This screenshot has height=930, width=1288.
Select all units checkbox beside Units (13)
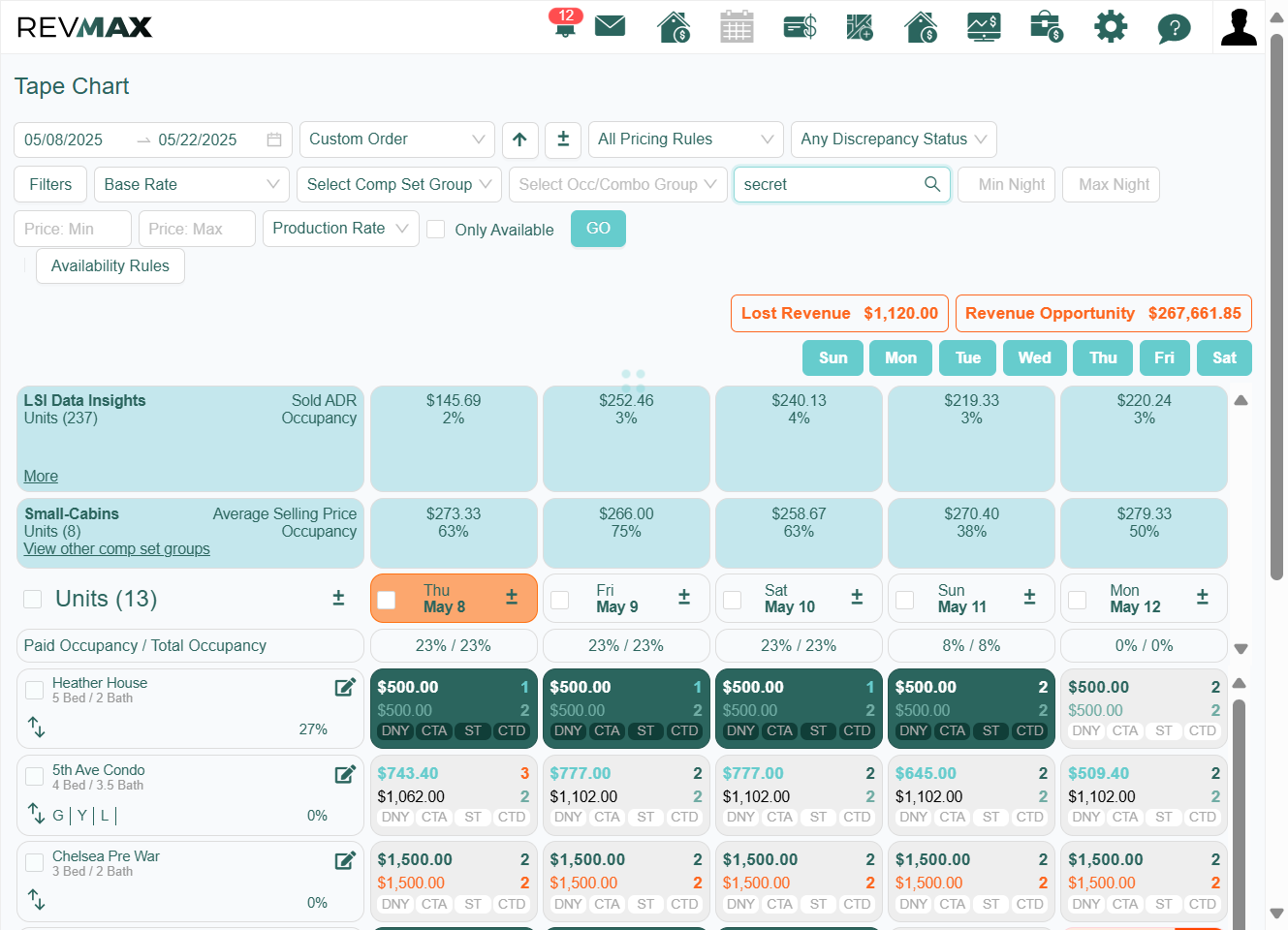33,599
